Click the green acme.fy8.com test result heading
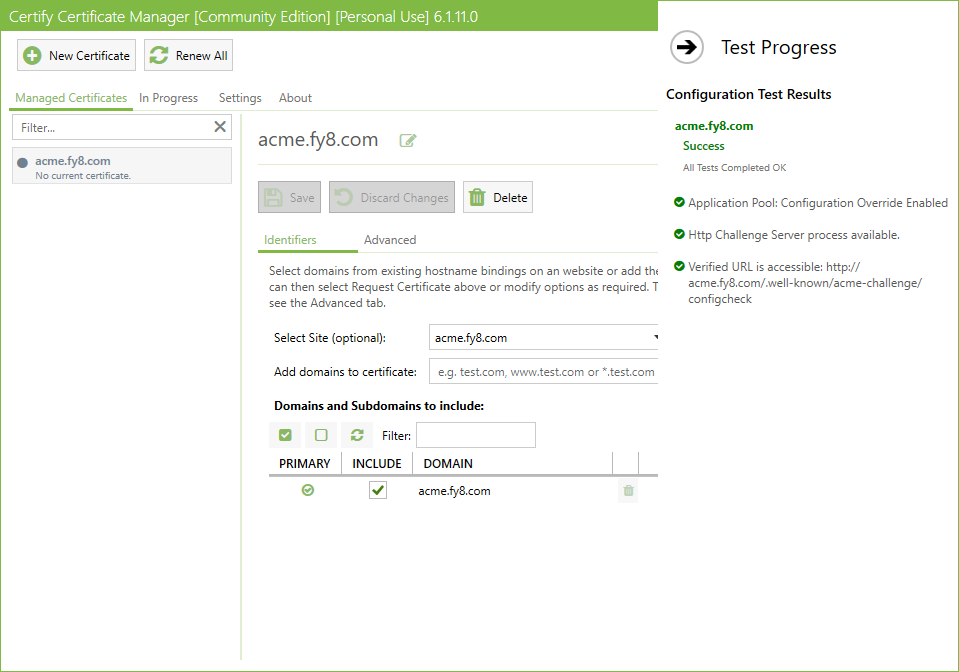 tap(714, 126)
